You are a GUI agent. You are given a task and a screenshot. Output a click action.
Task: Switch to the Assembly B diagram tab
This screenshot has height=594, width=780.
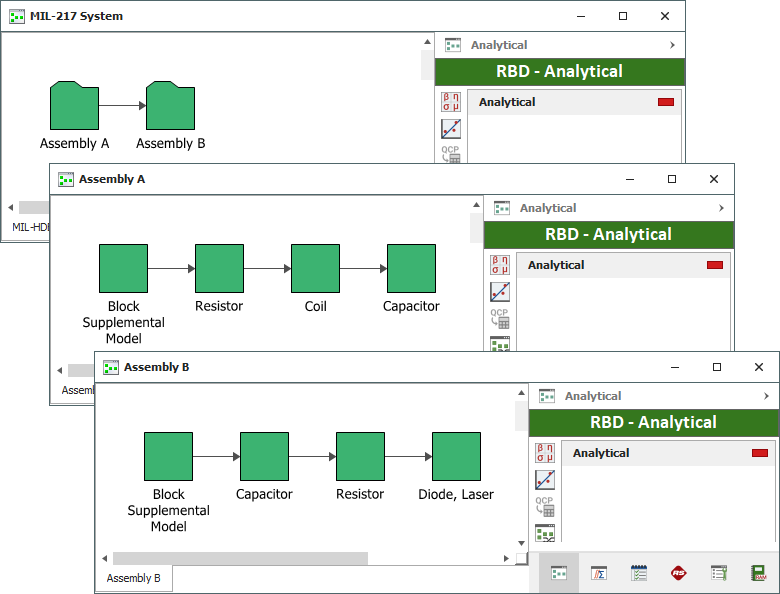133,578
